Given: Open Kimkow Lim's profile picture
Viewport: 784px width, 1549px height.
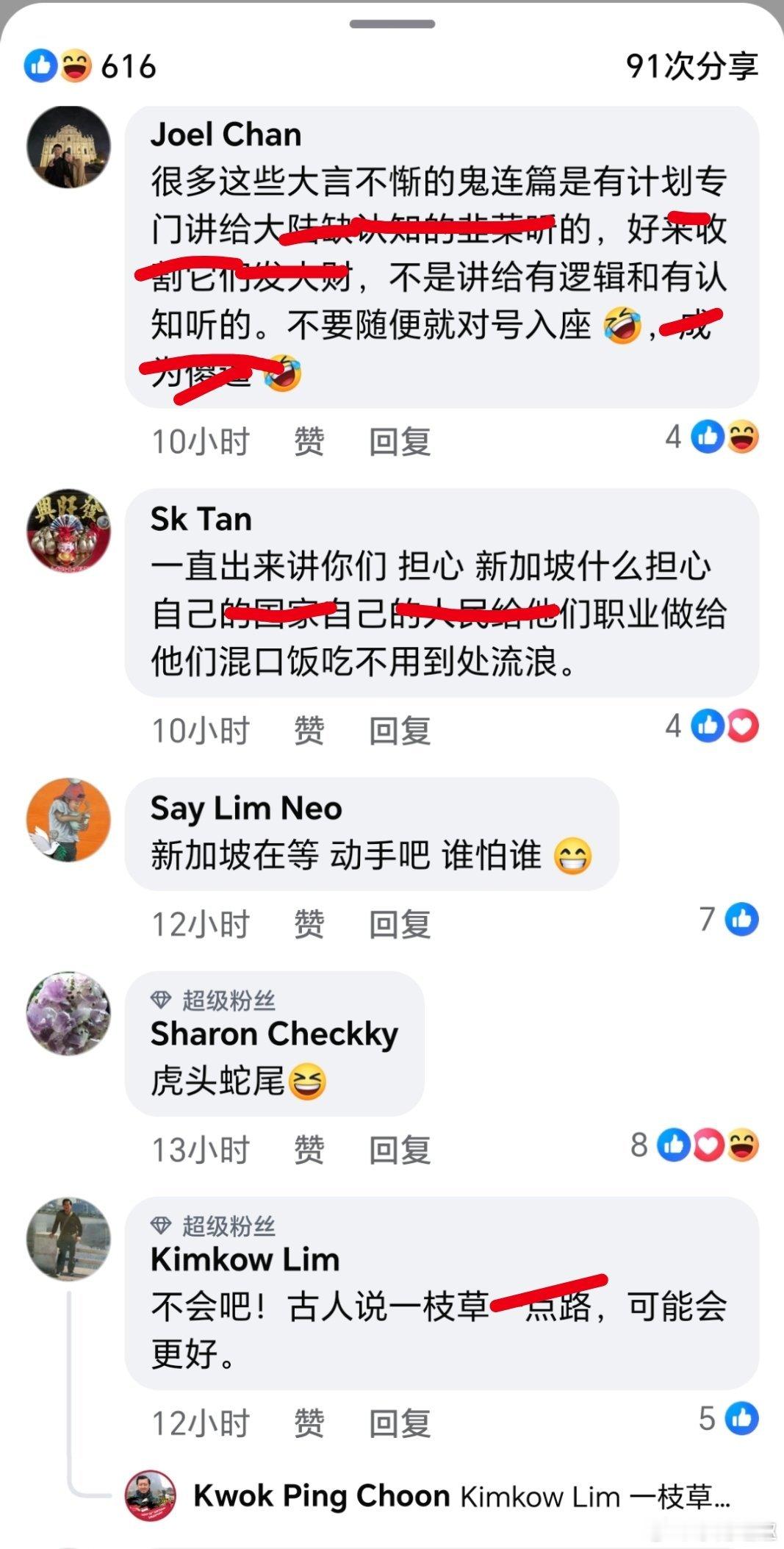Looking at the screenshot, I should 68,1239.
